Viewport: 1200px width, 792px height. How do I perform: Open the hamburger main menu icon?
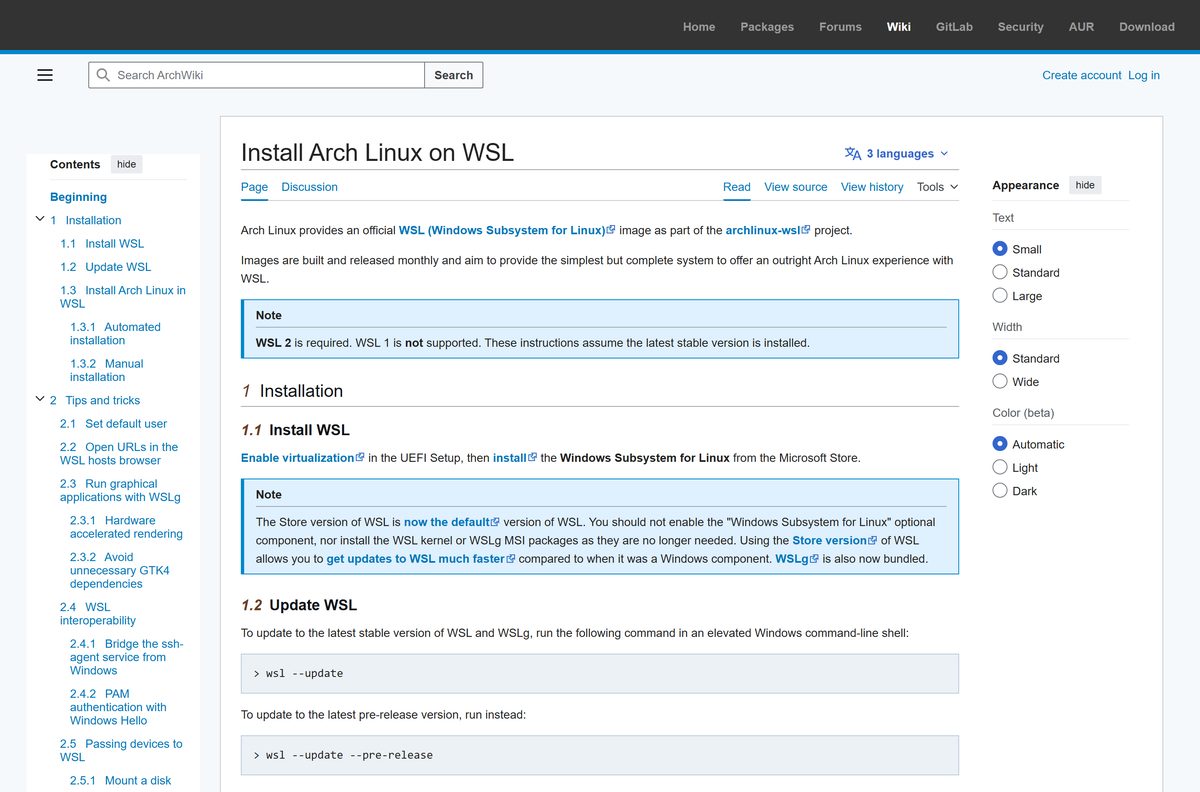(45, 75)
